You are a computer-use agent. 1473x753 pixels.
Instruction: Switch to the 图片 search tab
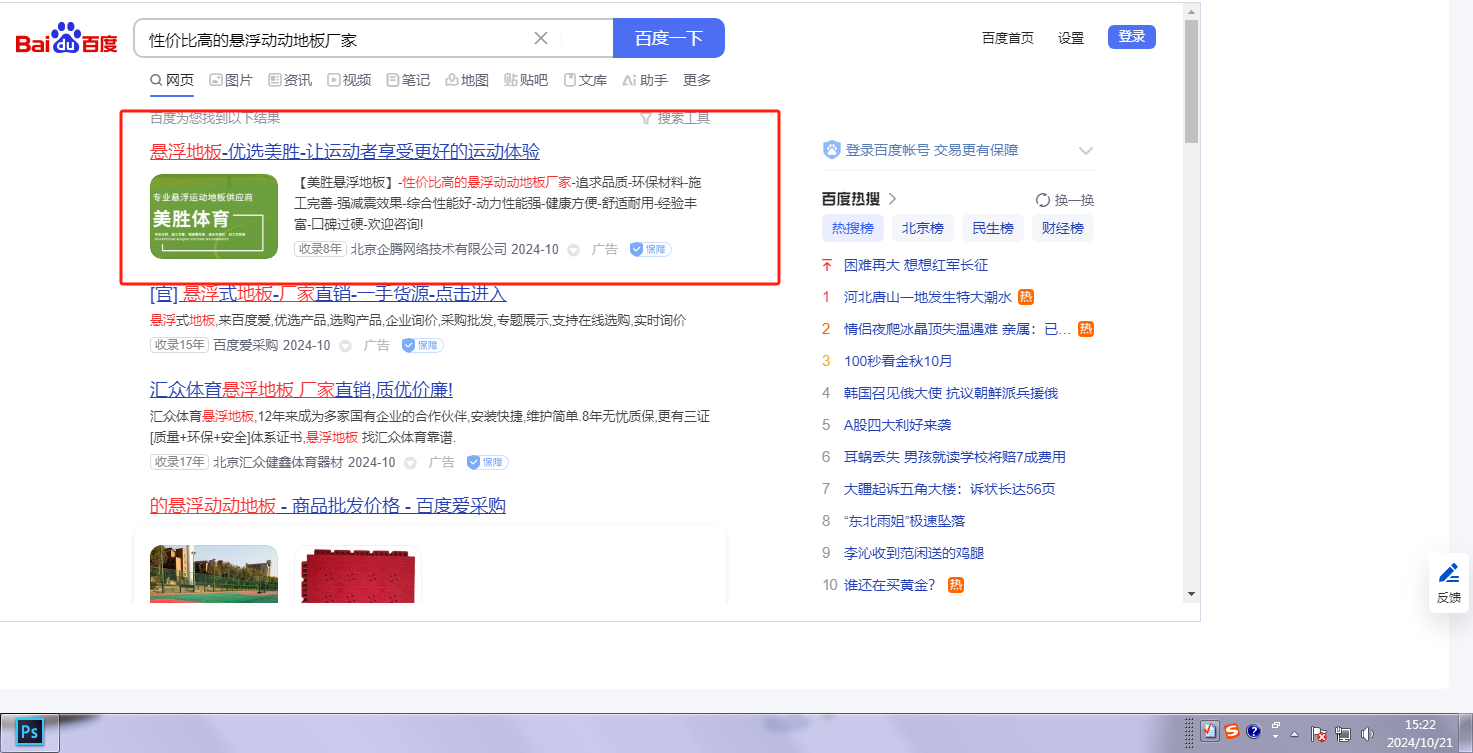[230, 80]
